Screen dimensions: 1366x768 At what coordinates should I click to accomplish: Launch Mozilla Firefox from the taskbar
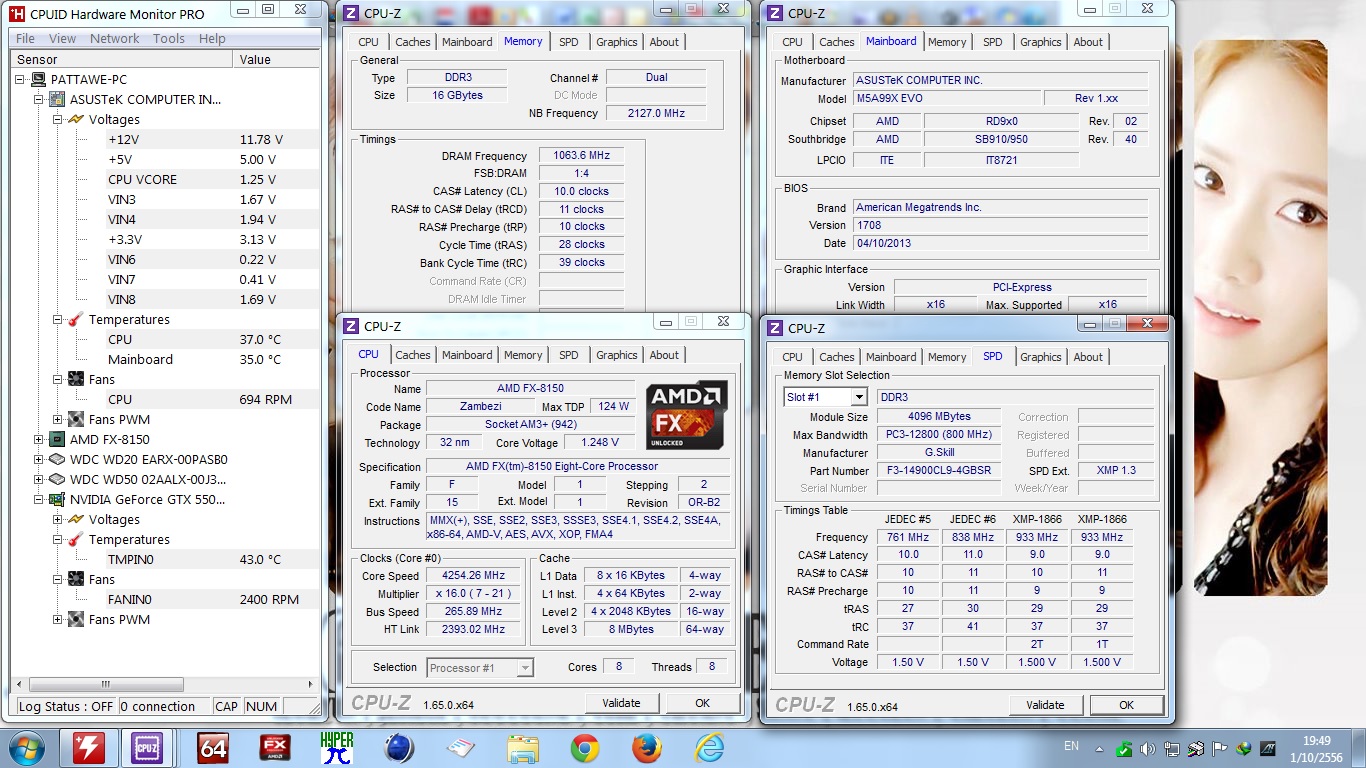pos(647,748)
